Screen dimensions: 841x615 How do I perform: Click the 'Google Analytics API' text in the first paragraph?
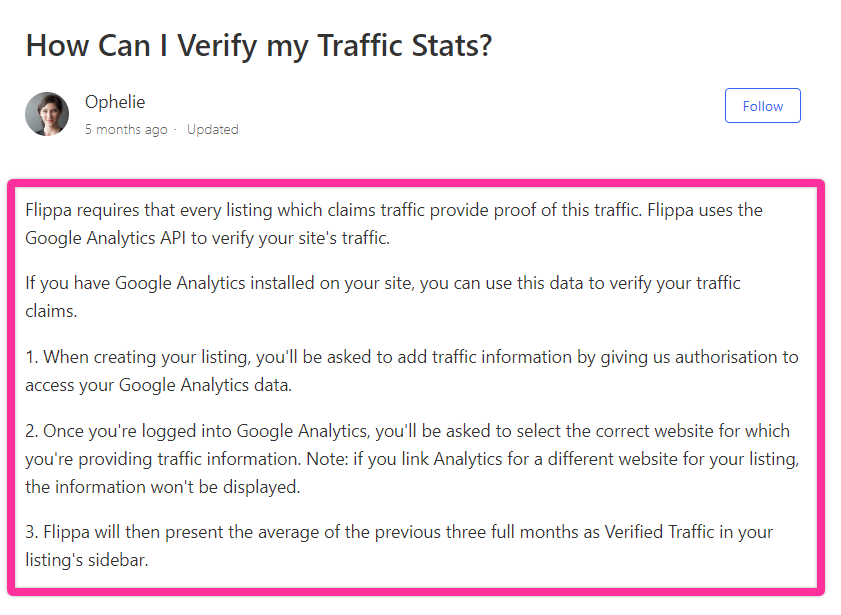click(x=106, y=238)
